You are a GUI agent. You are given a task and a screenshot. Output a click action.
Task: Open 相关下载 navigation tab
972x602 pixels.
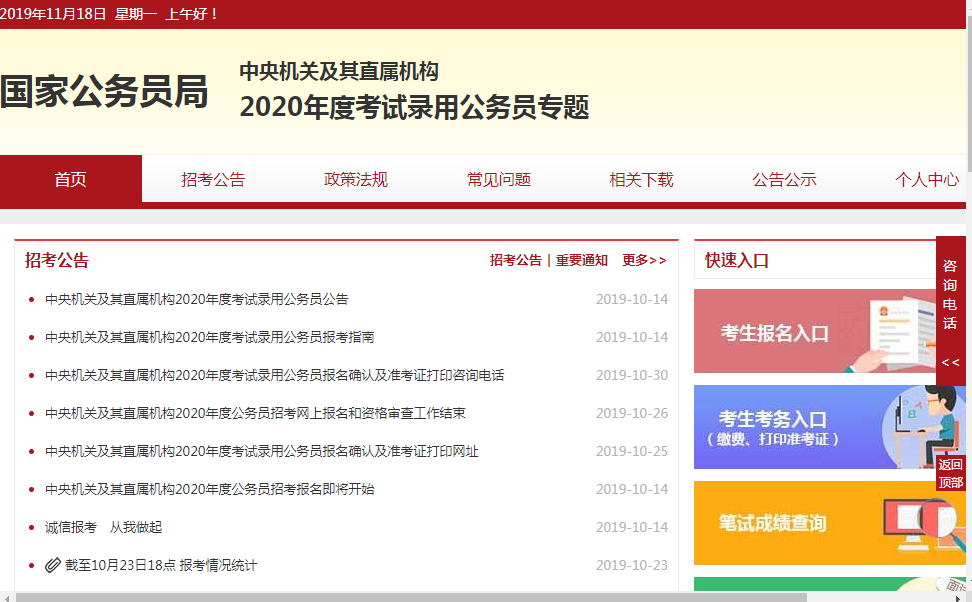642,180
